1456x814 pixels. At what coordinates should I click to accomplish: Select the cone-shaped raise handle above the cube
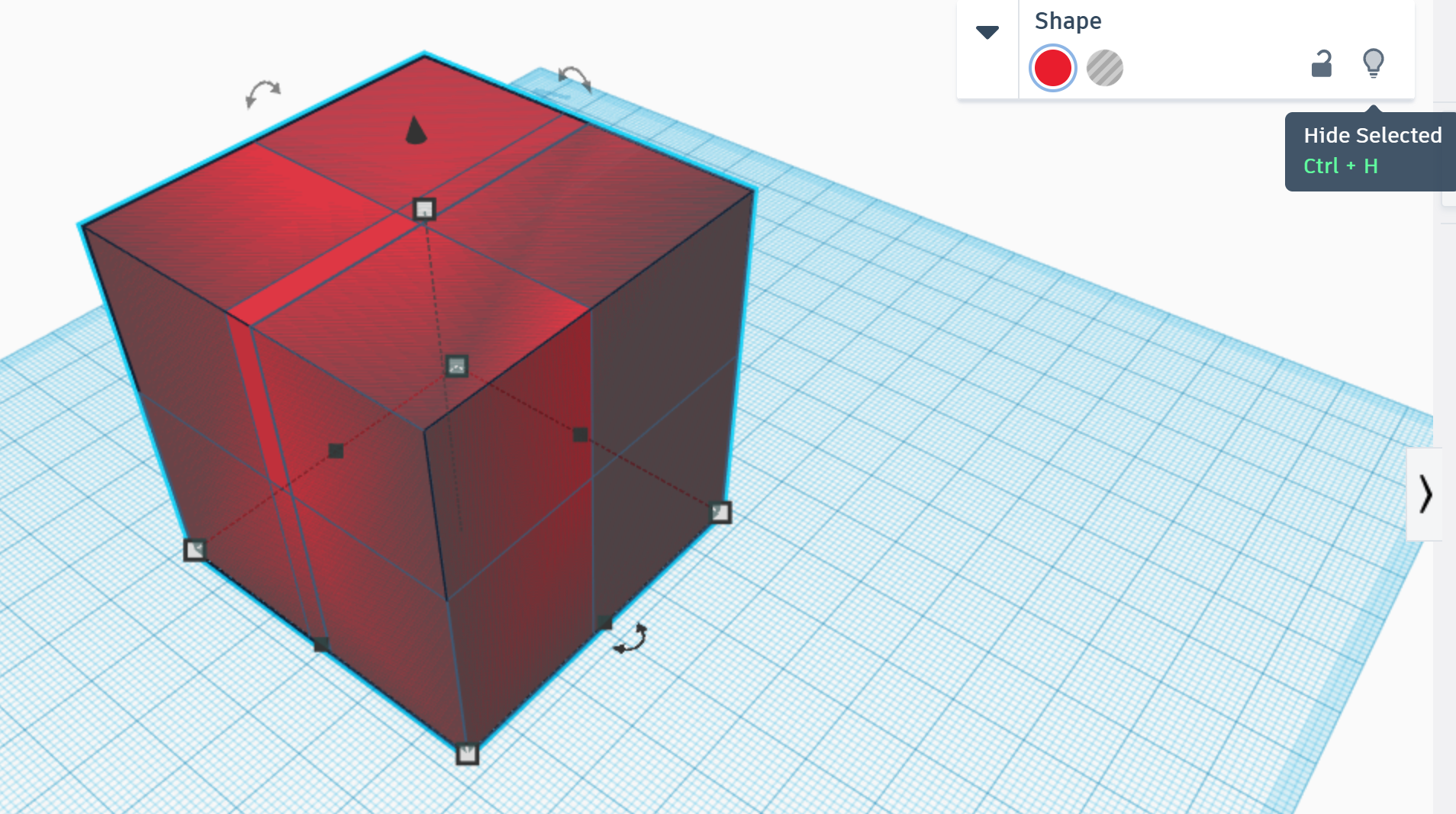[x=414, y=131]
